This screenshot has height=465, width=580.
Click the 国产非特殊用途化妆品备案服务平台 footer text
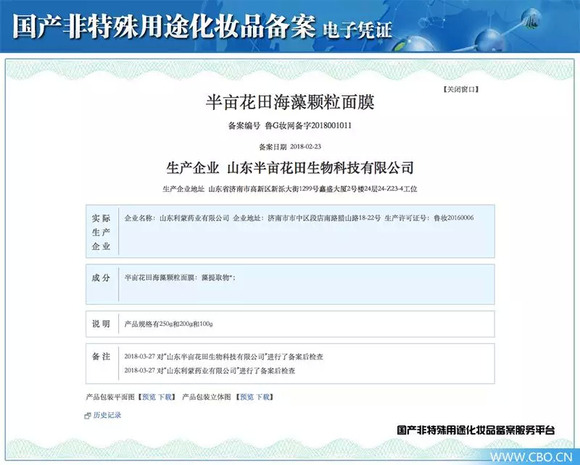476,430
